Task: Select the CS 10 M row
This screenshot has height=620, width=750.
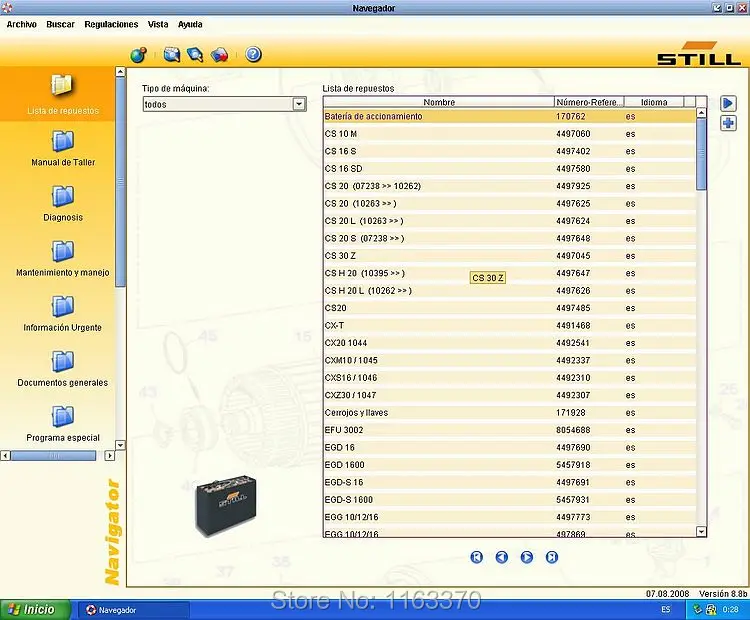Action: click(x=509, y=134)
